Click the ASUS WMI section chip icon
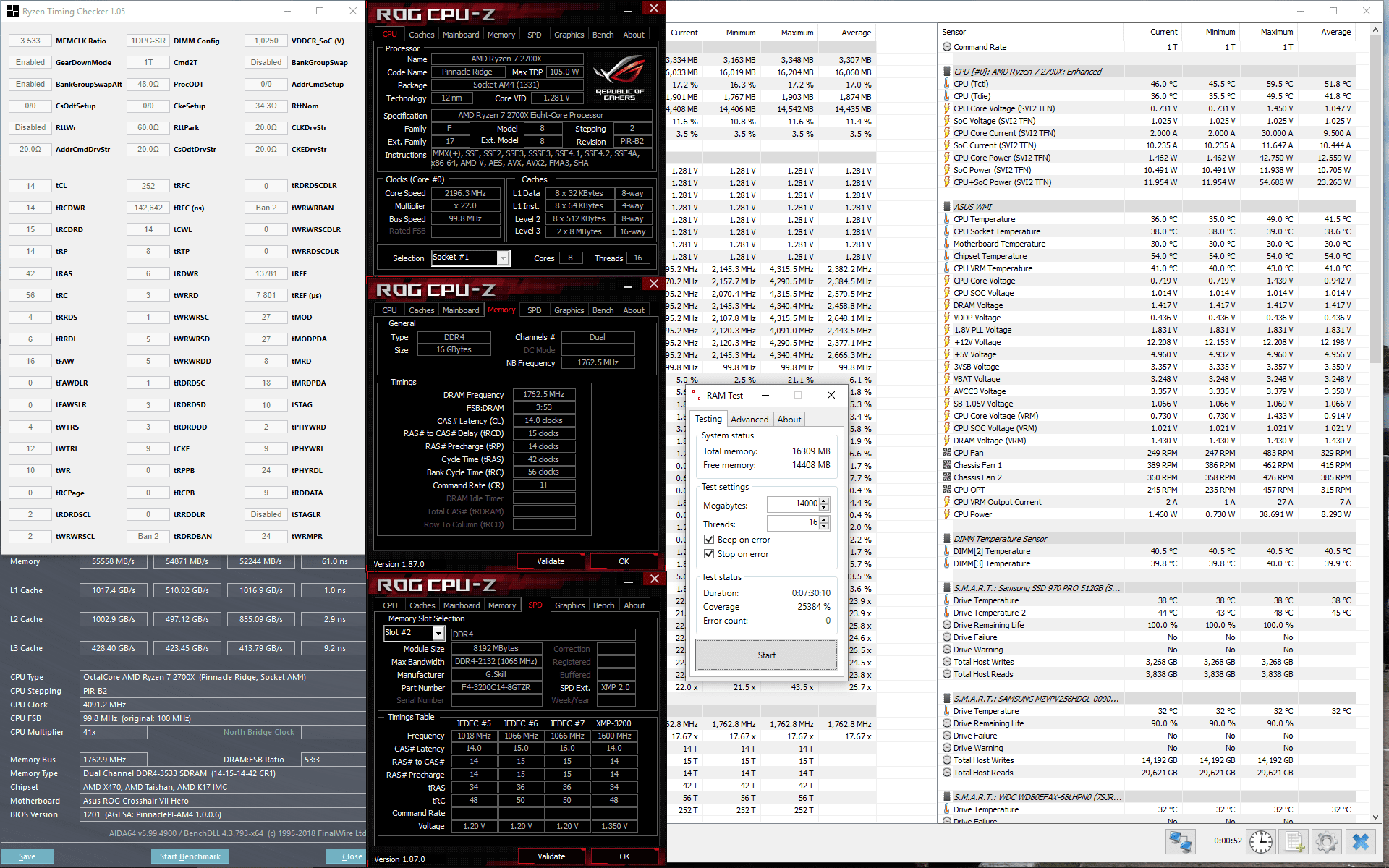The image size is (1389, 868). [x=946, y=207]
